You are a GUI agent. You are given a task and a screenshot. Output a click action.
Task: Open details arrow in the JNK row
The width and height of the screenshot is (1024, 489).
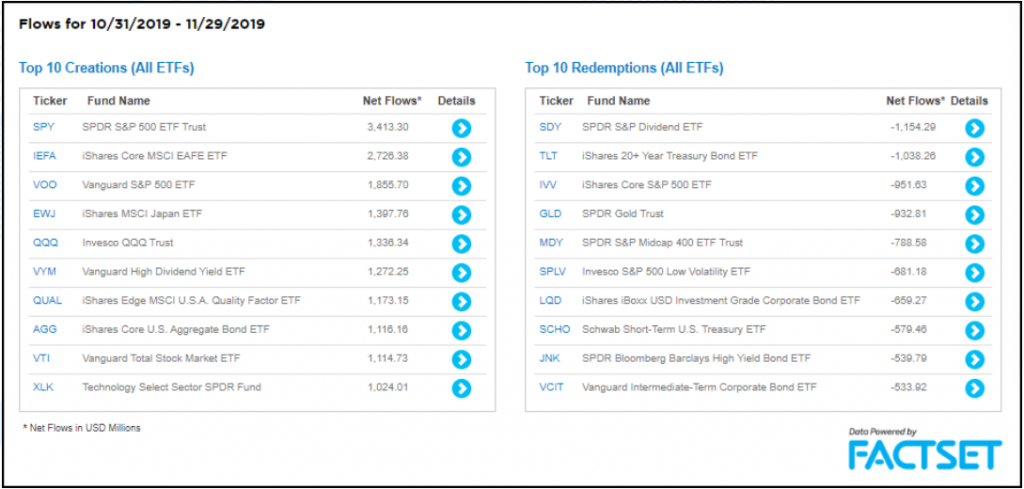coord(974,359)
